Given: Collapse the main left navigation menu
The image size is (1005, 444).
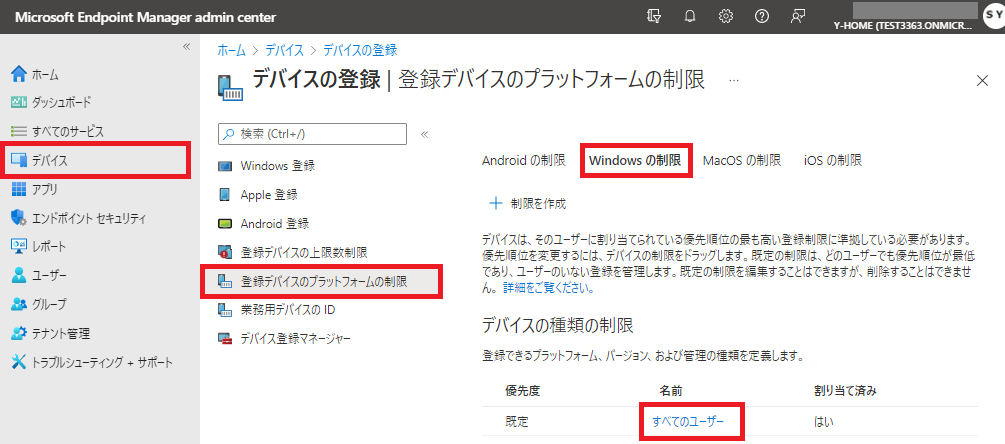Looking at the screenshot, I should coord(187,46).
